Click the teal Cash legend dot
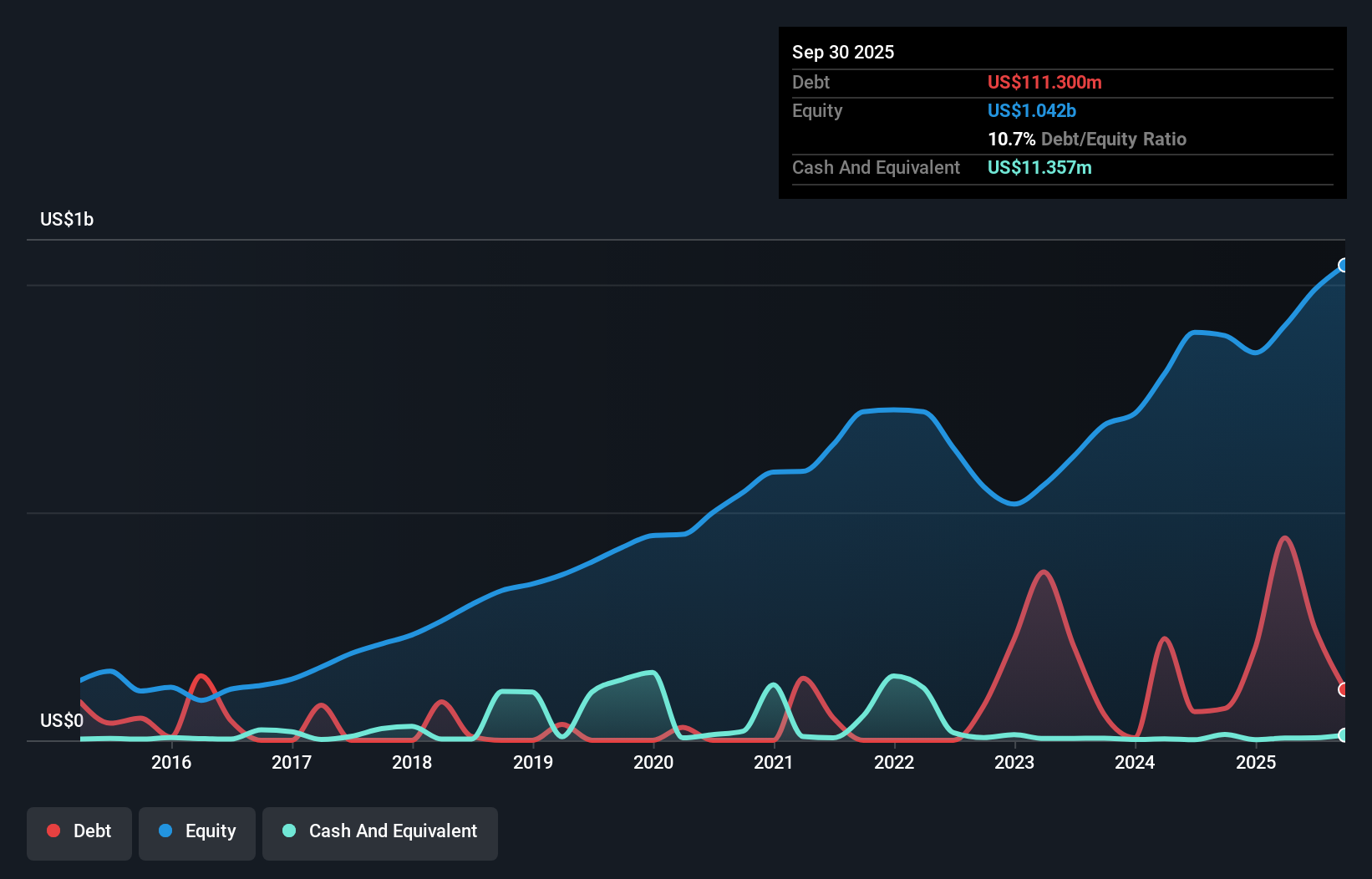1372x879 pixels. click(289, 831)
